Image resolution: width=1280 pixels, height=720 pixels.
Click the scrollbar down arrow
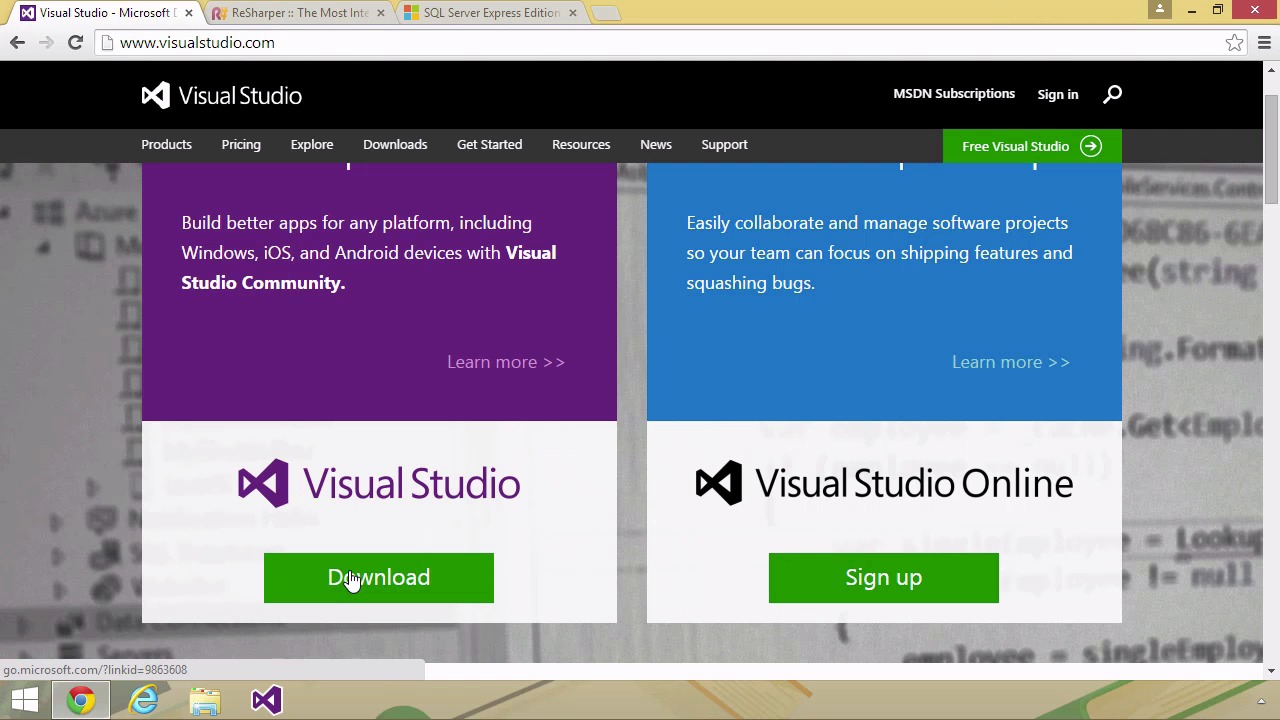coord(1271,671)
